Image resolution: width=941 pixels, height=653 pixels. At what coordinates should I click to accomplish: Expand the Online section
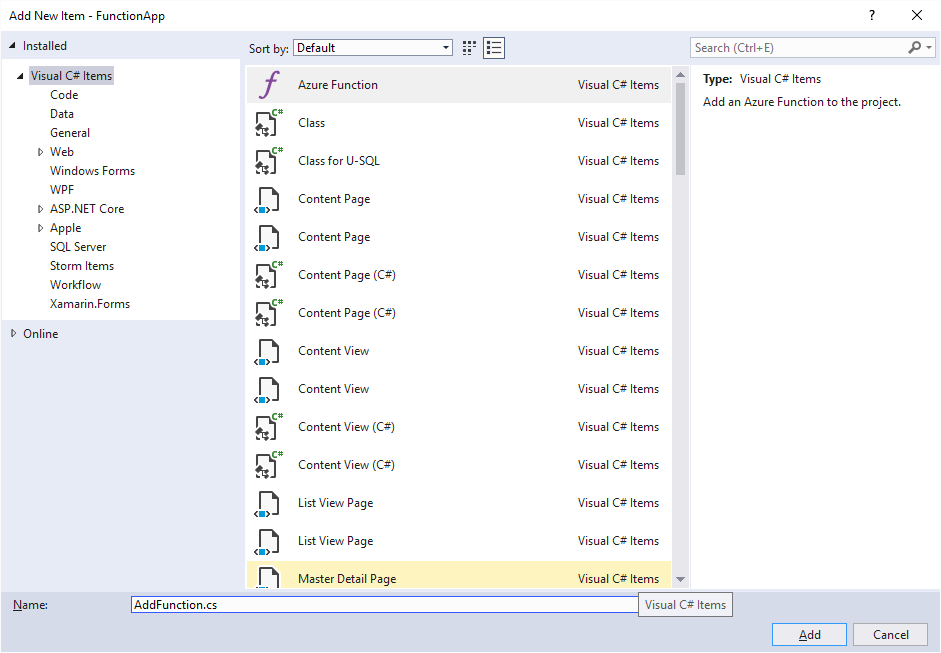pyautogui.click(x=13, y=334)
